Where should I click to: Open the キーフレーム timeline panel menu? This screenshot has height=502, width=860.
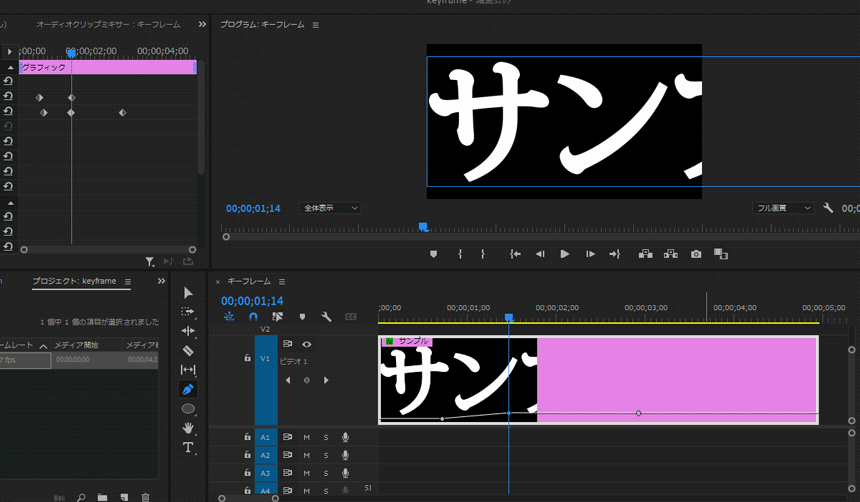[282, 281]
